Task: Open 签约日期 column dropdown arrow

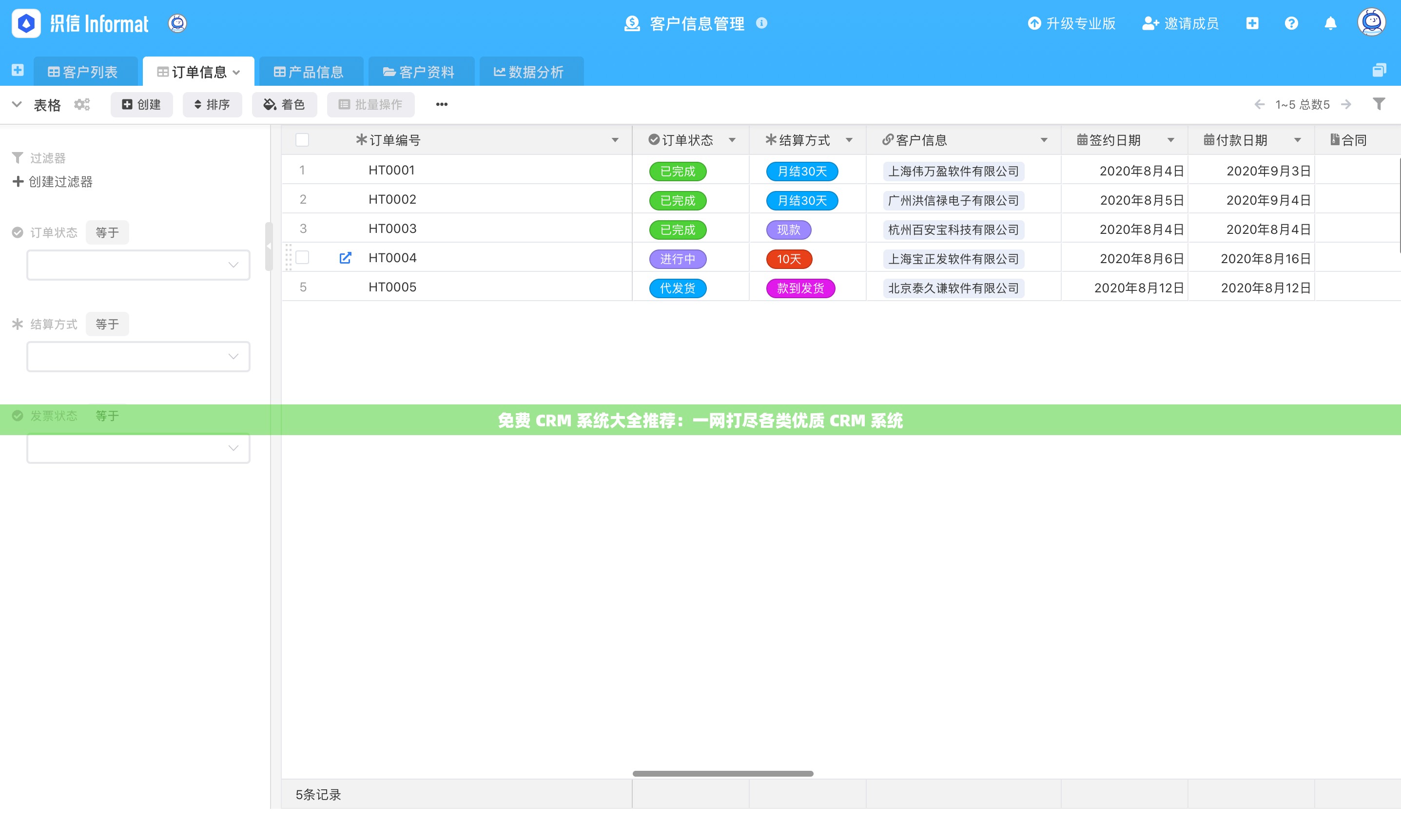Action: (x=1170, y=140)
